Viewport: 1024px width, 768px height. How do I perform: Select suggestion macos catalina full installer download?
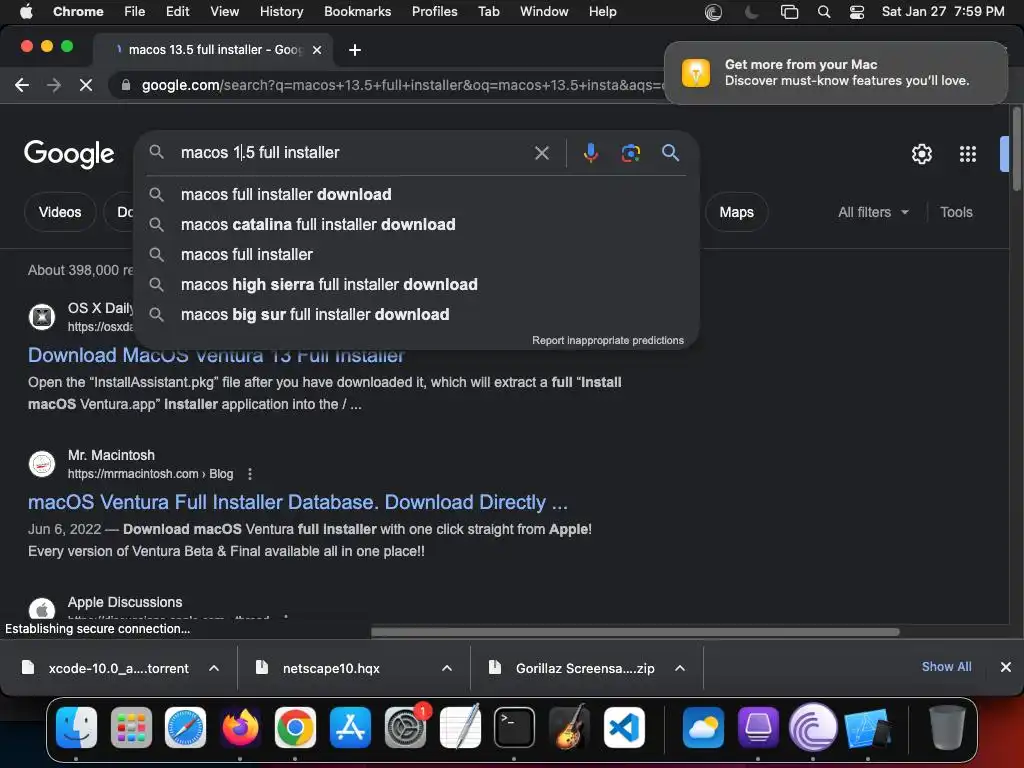pyautogui.click(x=417, y=225)
